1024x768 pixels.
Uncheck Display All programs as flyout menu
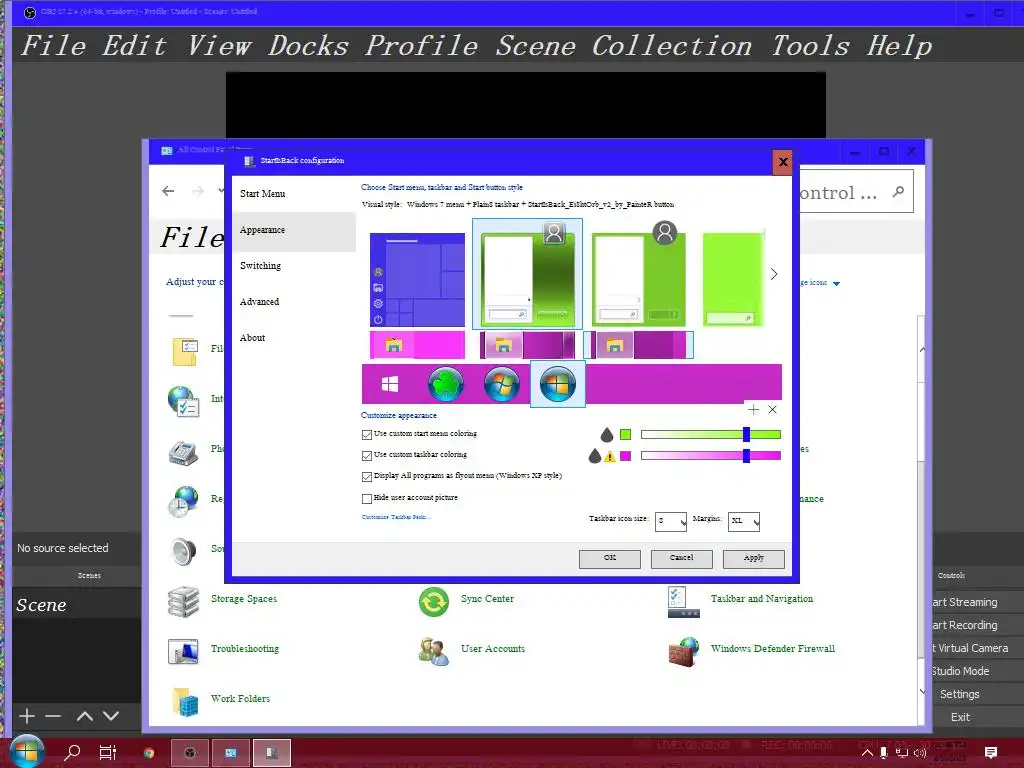(367, 477)
